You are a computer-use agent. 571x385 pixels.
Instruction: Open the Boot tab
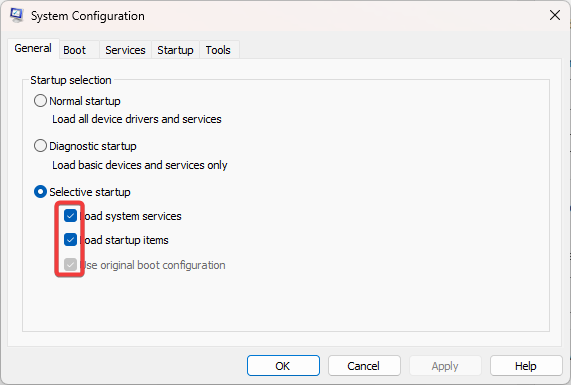pos(75,50)
